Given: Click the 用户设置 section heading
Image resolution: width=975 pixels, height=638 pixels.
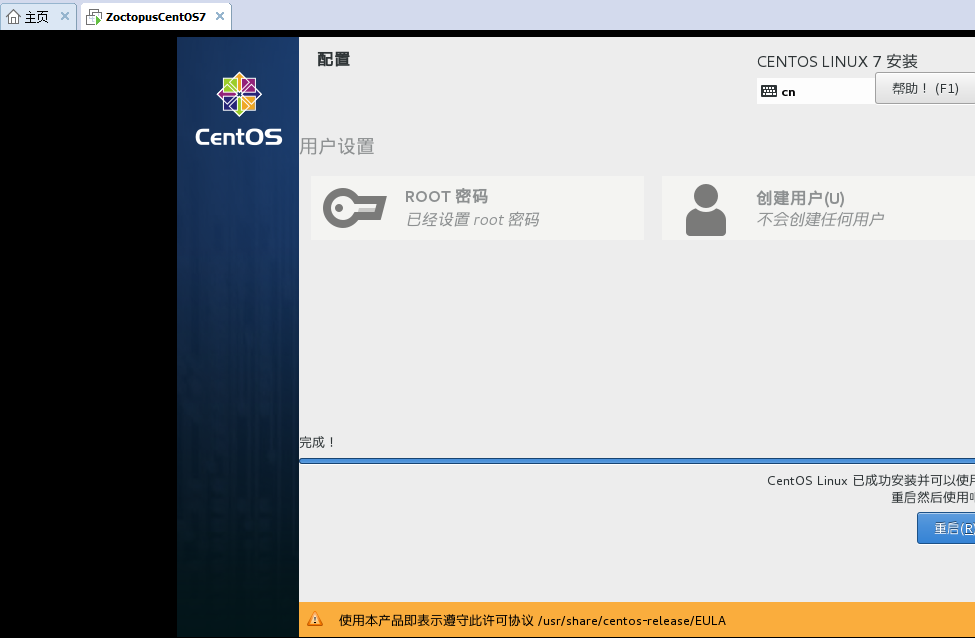Looking at the screenshot, I should [337, 146].
